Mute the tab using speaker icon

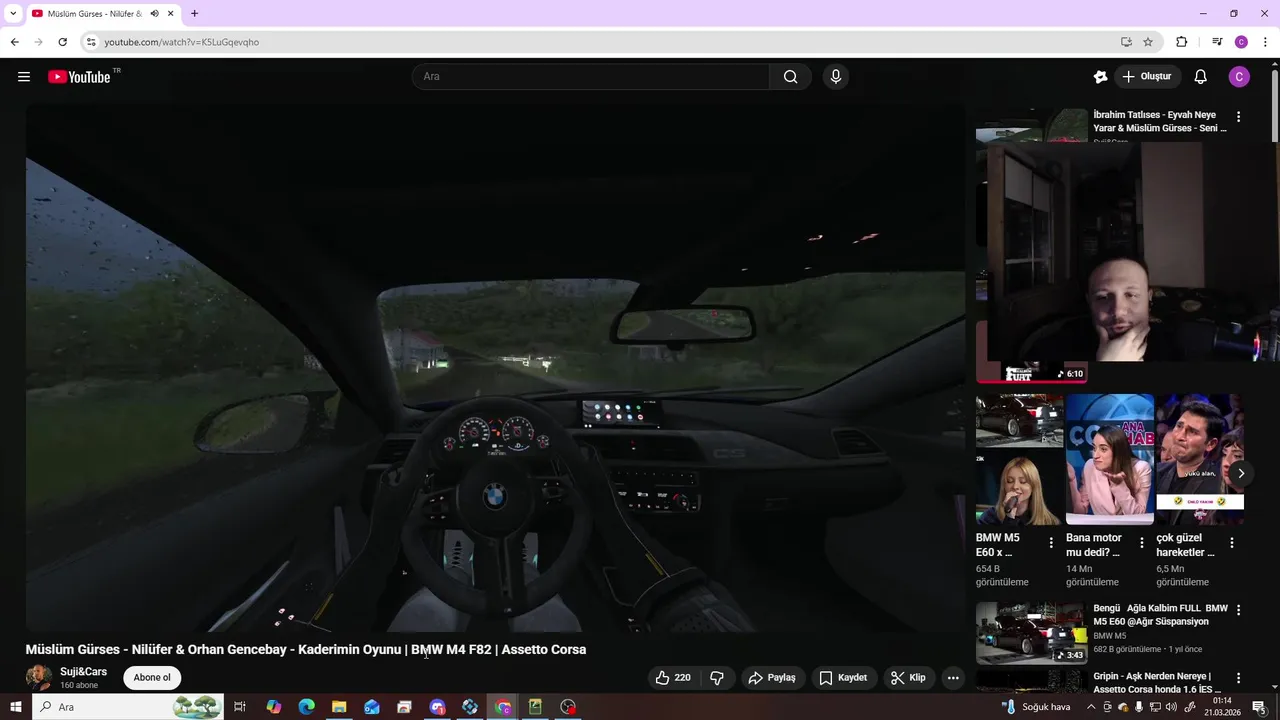[x=154, y=14]
